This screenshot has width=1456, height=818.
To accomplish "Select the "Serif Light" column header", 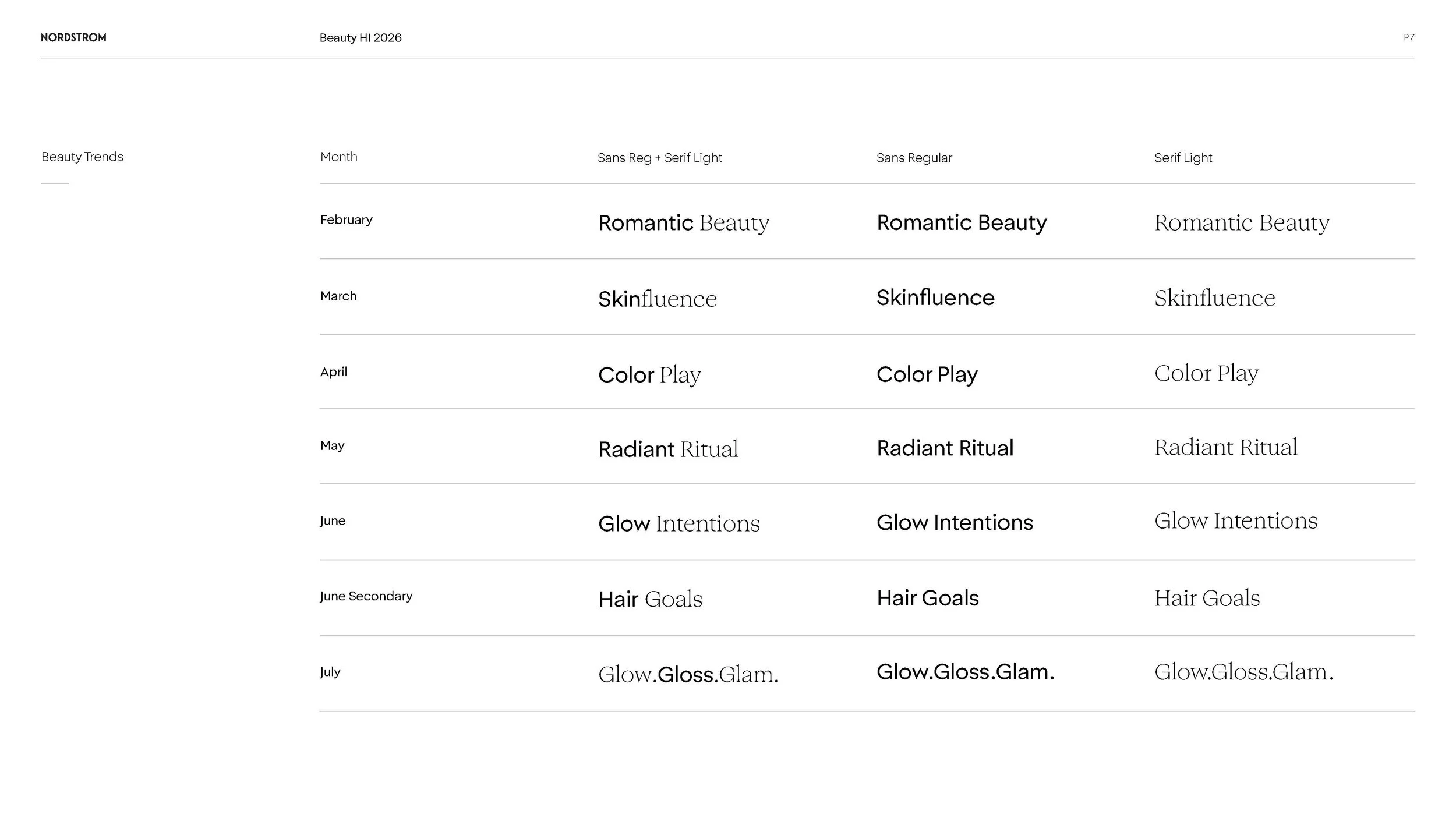I will pos(1183,158).
